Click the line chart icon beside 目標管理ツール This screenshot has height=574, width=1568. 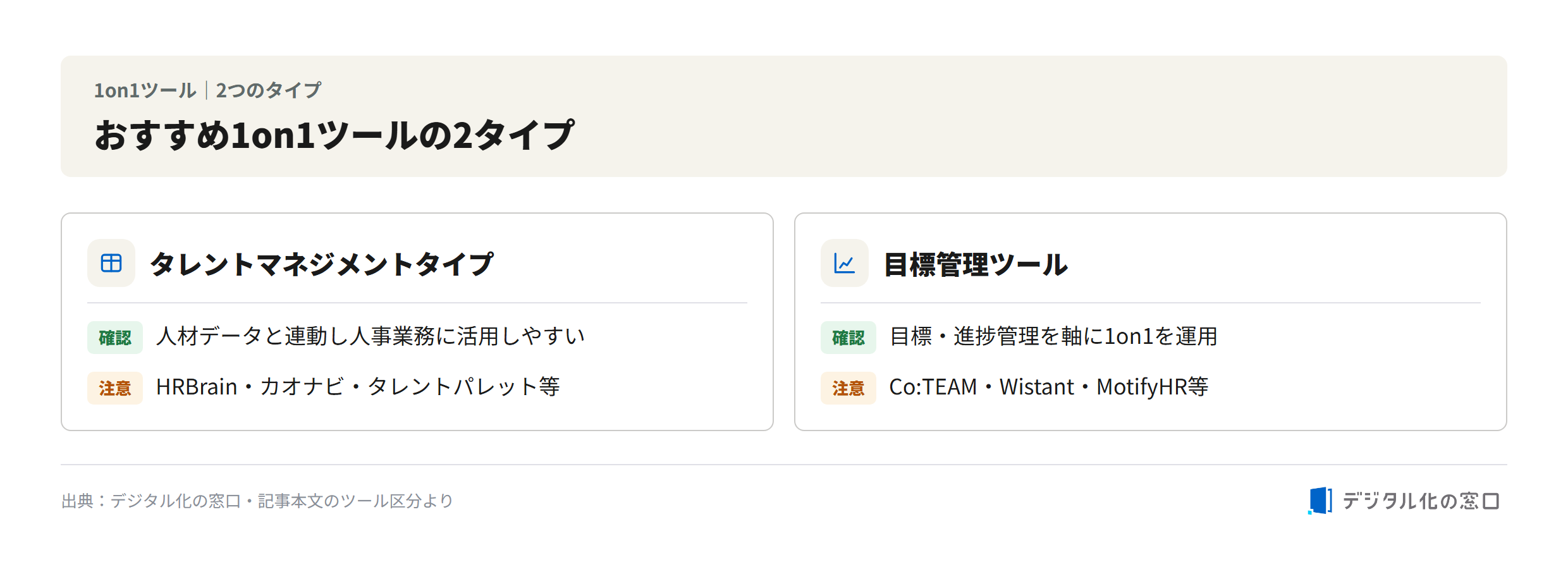pyautogui.click(x=845, y=263)
